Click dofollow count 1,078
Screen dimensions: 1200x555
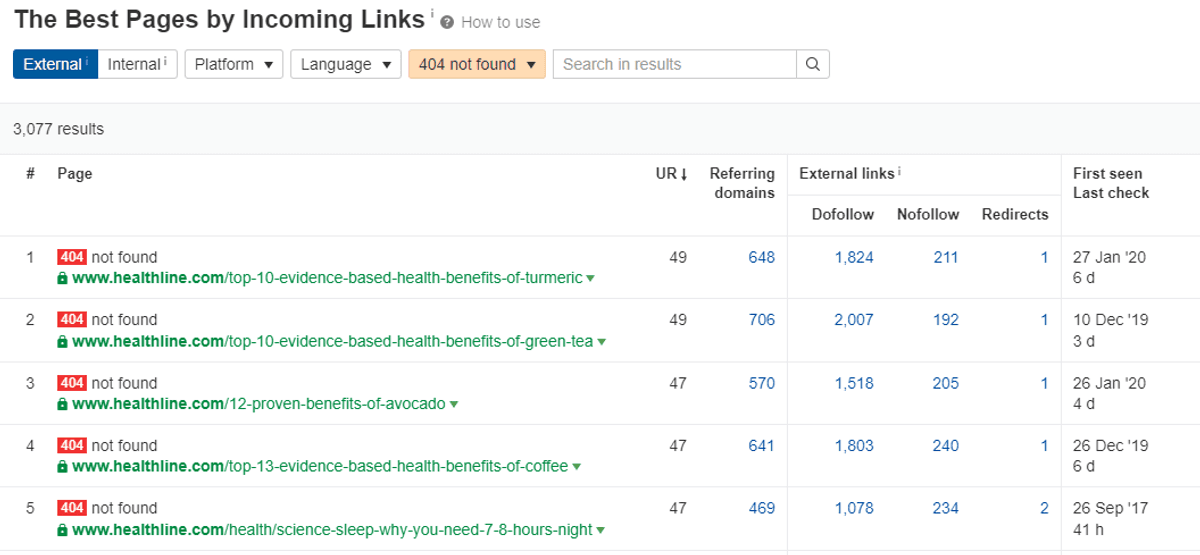(x=854, y=508)
